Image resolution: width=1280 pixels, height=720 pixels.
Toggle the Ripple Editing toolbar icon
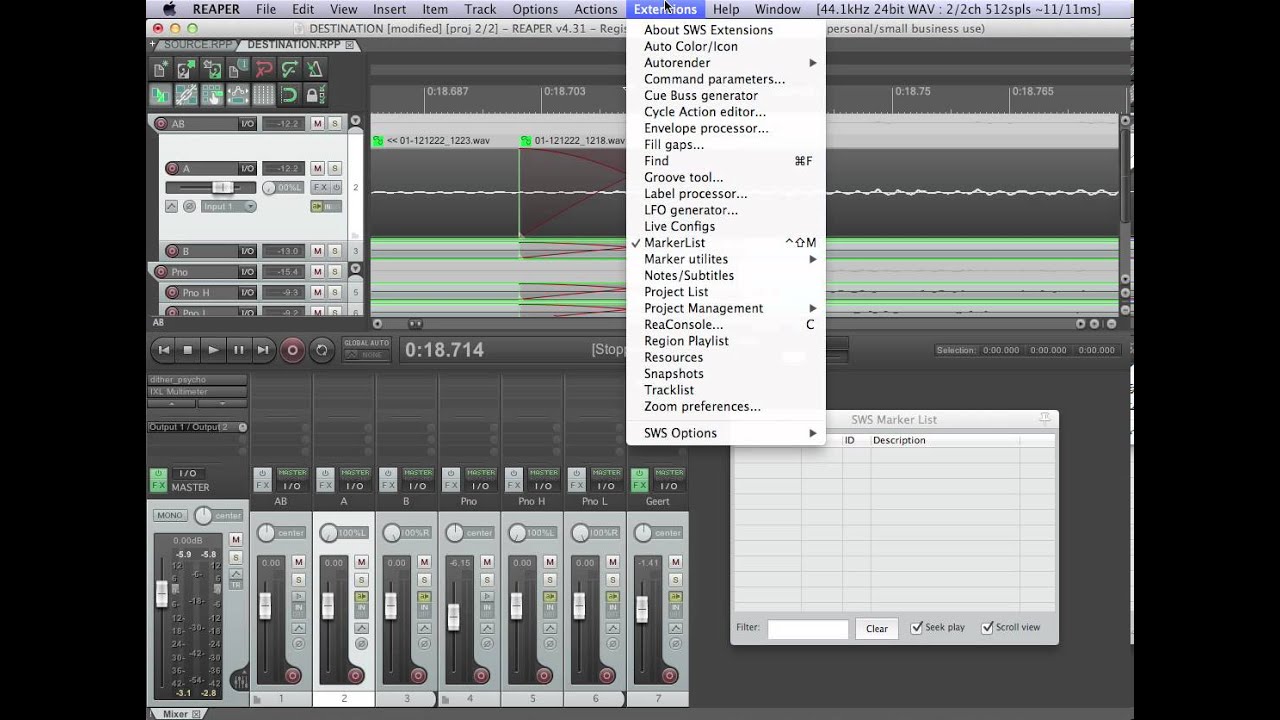pos(212,95)
